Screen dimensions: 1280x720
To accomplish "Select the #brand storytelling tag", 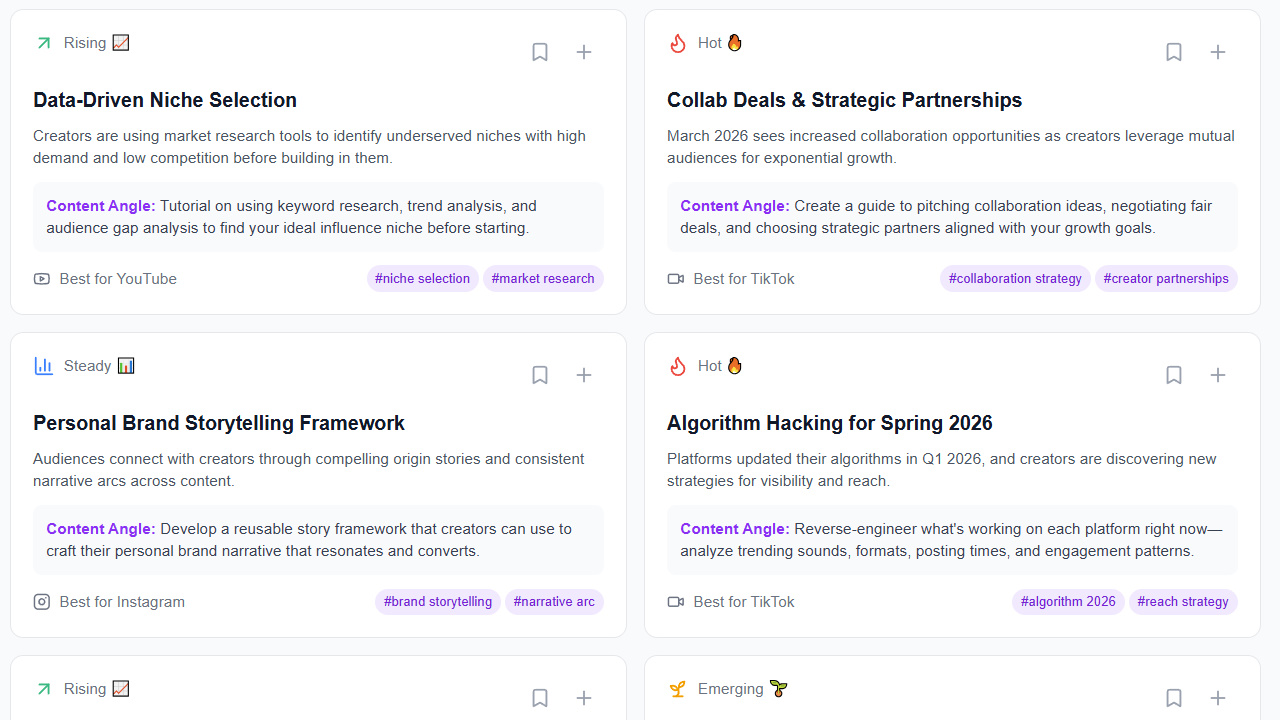I will 438,602.
